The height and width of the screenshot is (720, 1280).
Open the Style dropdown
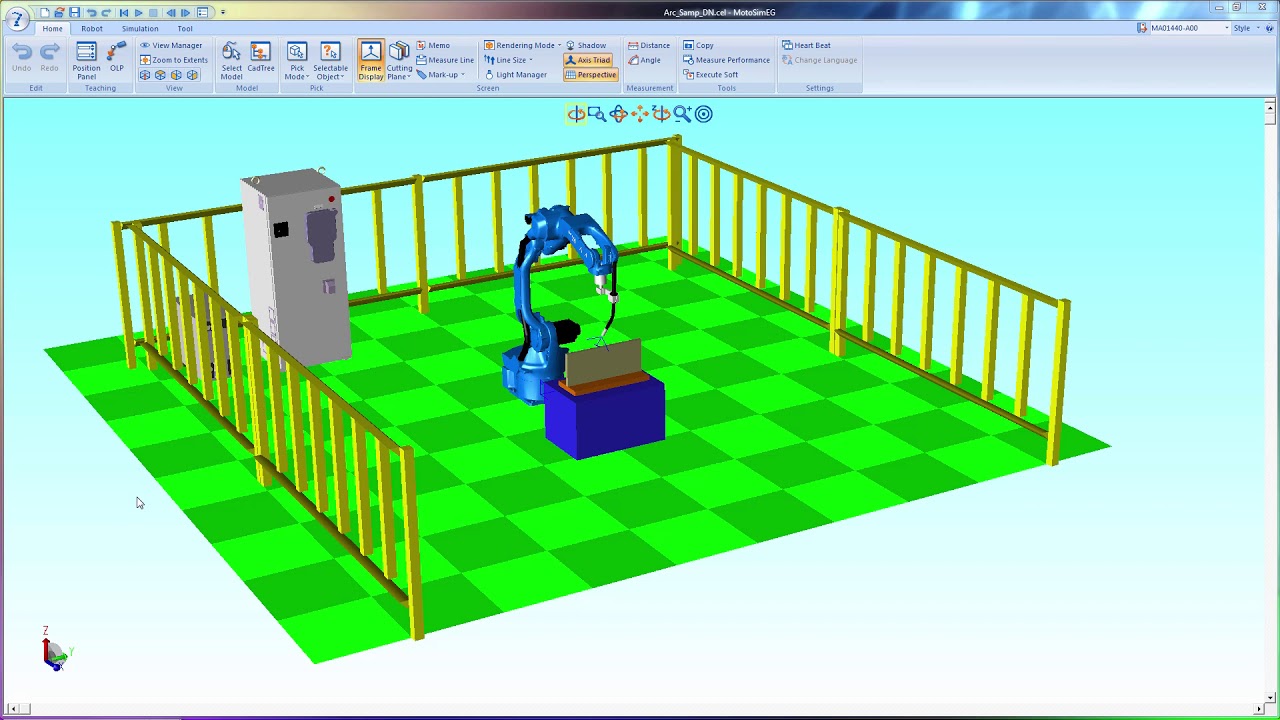pos(1245,28)
